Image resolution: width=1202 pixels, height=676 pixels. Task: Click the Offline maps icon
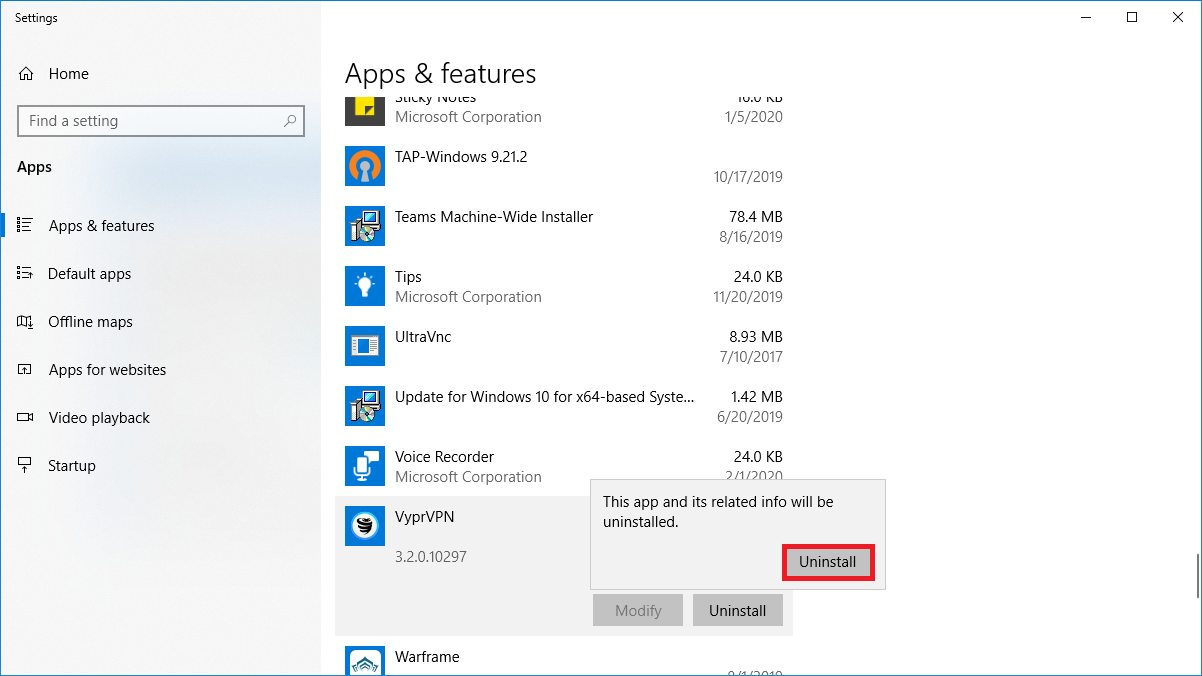26,321
